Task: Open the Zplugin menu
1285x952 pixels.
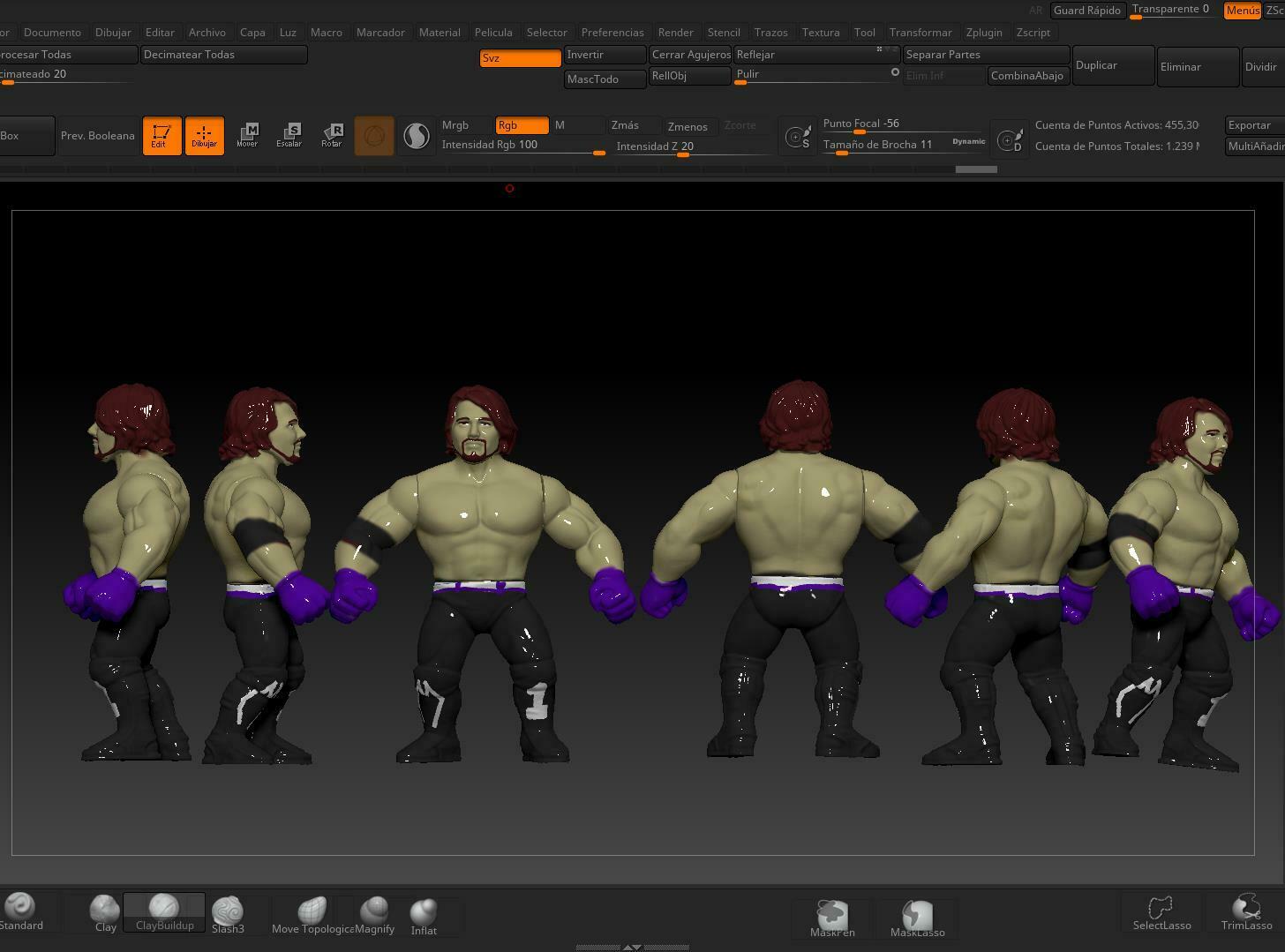Action: (x=983, y=33)
